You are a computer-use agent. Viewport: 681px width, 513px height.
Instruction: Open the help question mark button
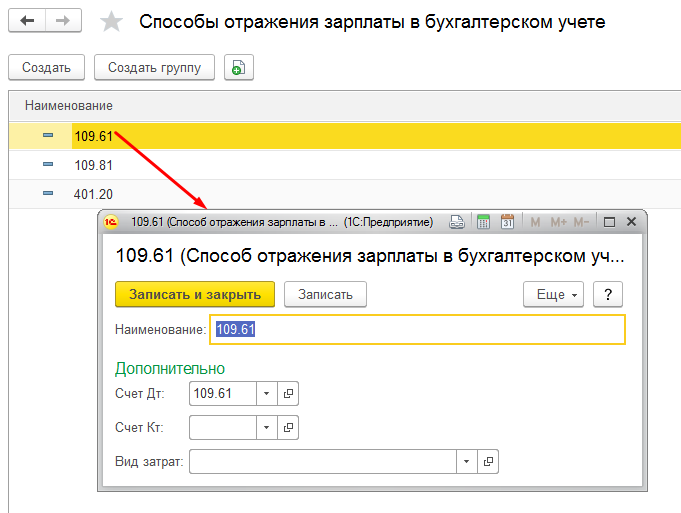[x=608, y=294]
